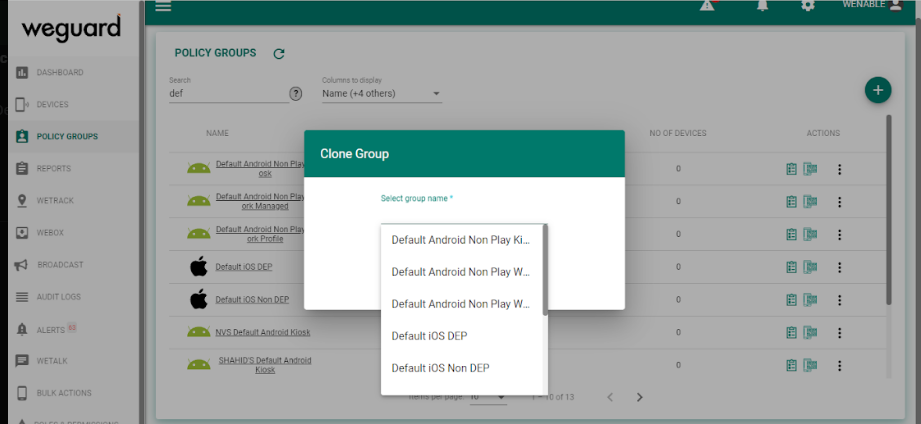Choose Default iOS DEP in the dropdown list
Screen dimensions: 921x424
coord(462,336)
